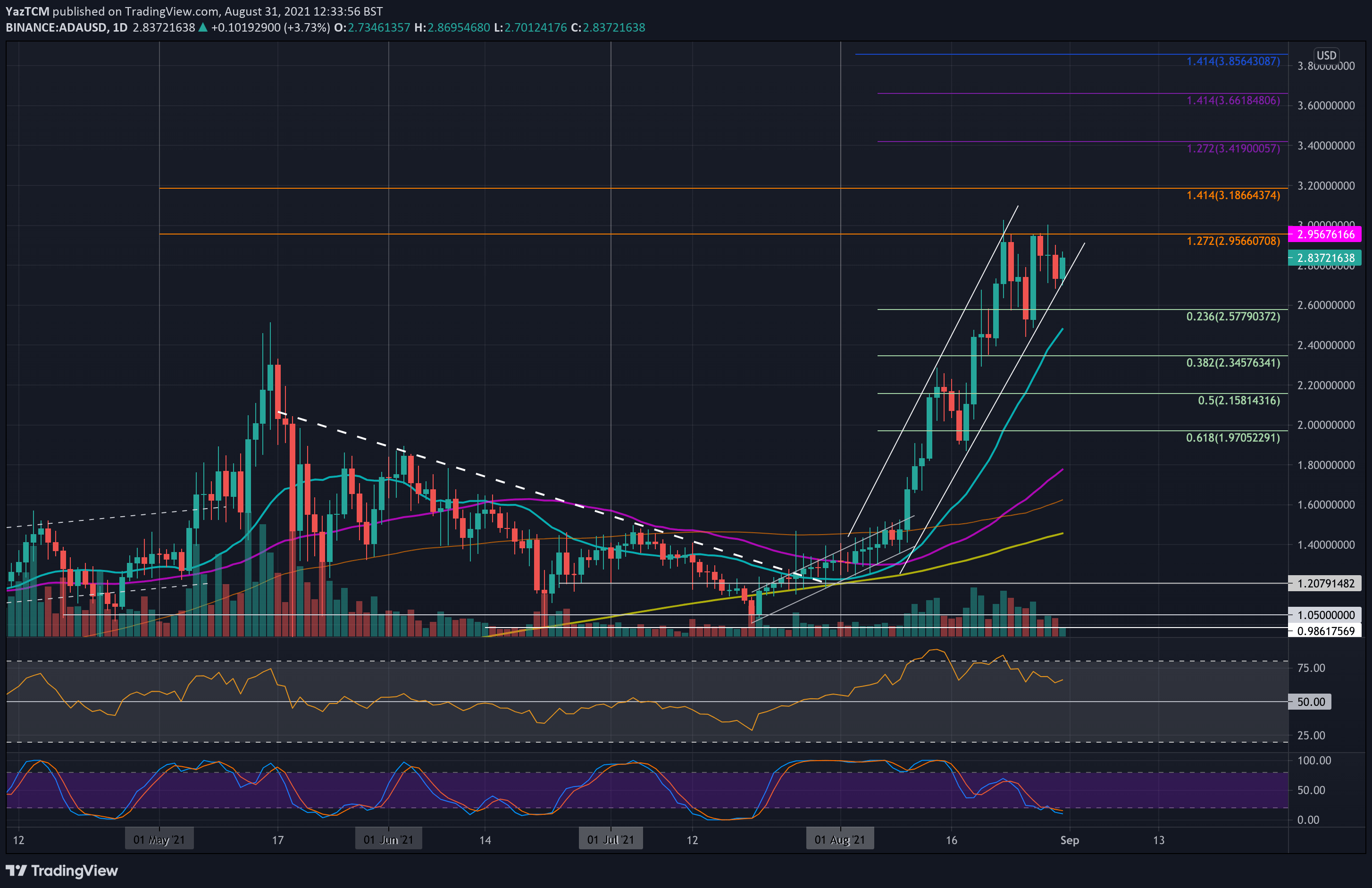The image size is (1372, 888).
Task: Click the 1.414(3.18664374) orange Fibonacci label
Action: 1233,195
